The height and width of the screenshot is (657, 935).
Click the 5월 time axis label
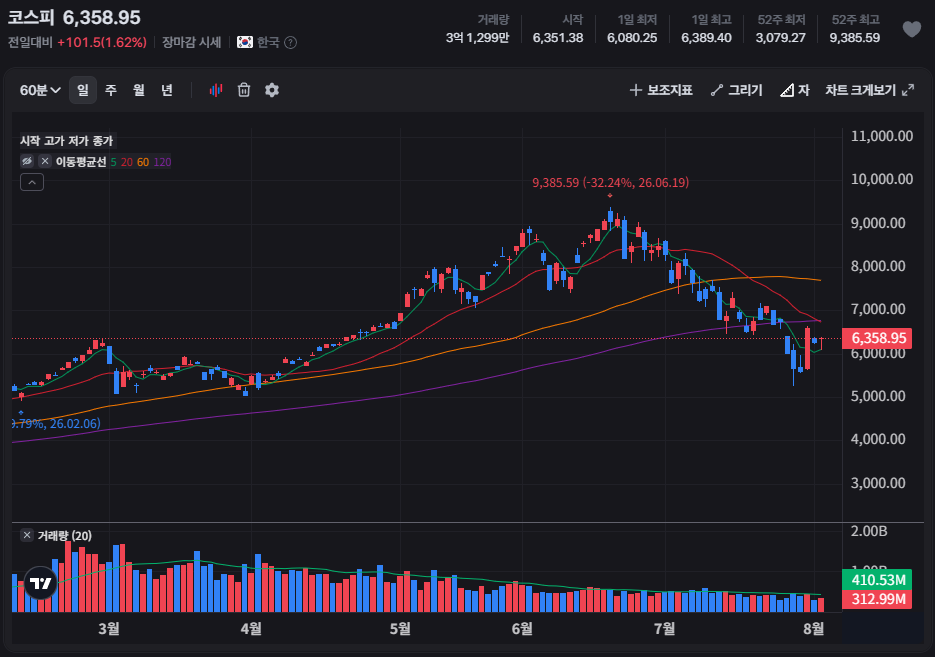click(x=400, y=628)
